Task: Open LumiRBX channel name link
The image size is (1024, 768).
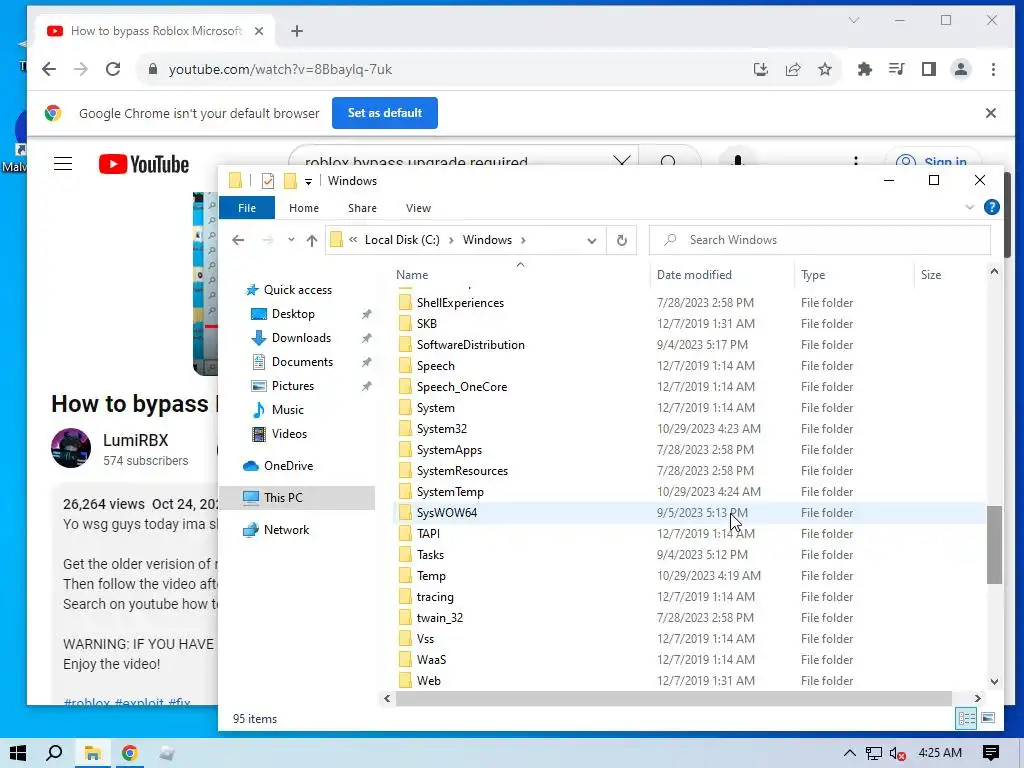Action: pyautogui.click(x=135, y=440)
